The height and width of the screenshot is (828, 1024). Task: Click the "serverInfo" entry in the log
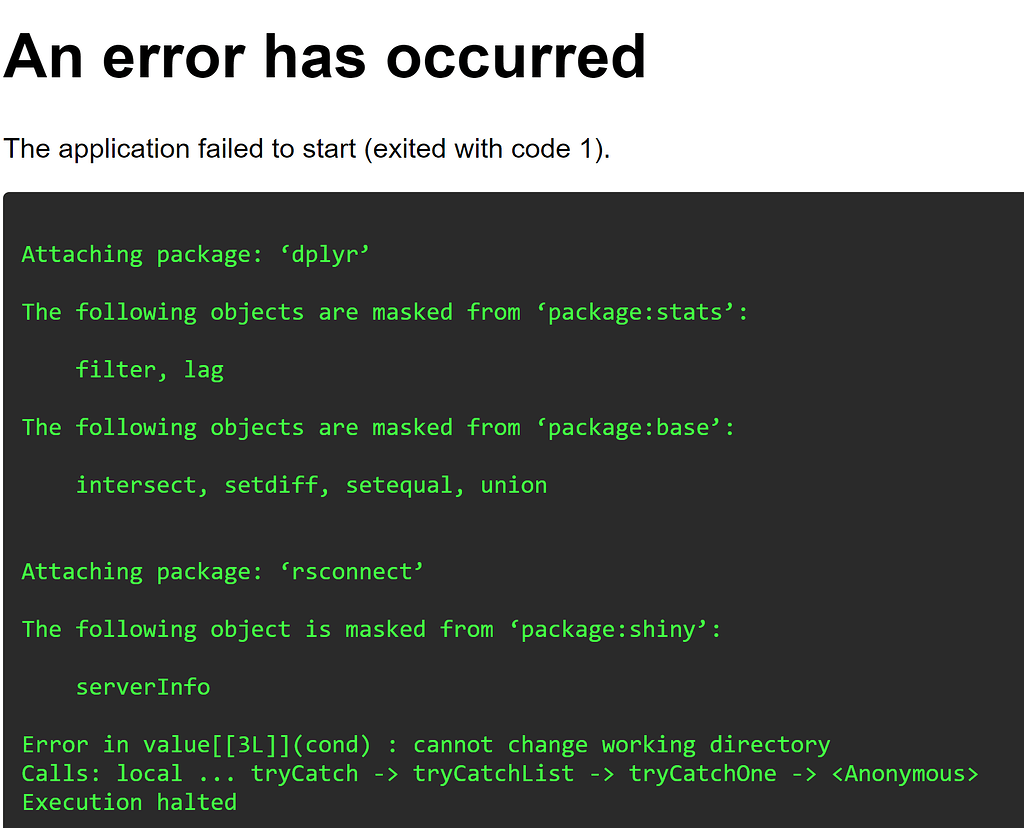143,688
